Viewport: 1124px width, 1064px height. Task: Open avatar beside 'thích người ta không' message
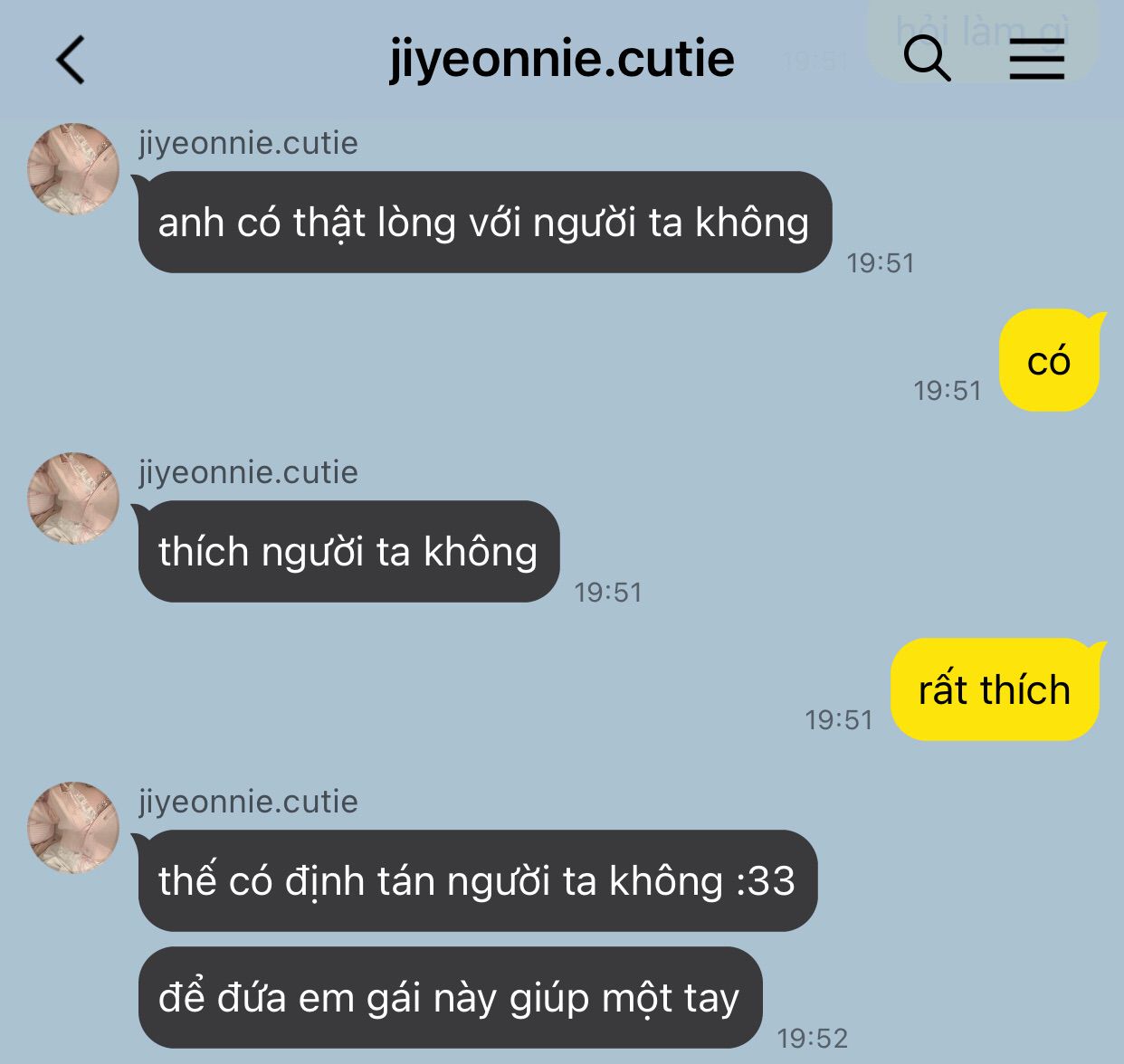73,499
